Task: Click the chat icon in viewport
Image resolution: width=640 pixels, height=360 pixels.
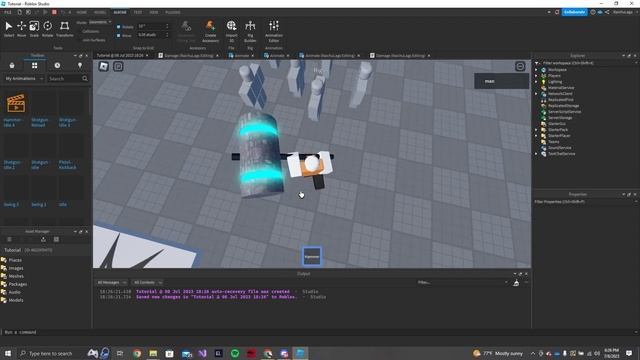Action: click(x=118, y=66)
